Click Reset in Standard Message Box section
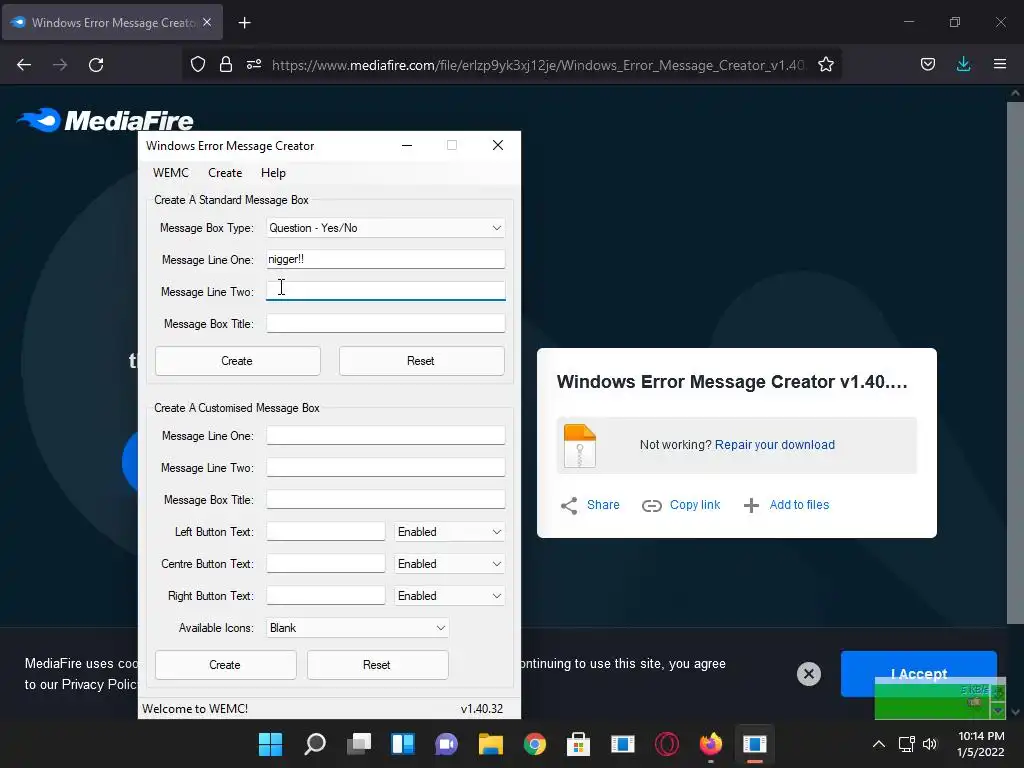Image resolution: width=1024 pixels, height=768 pixels. tap(421, 361)
